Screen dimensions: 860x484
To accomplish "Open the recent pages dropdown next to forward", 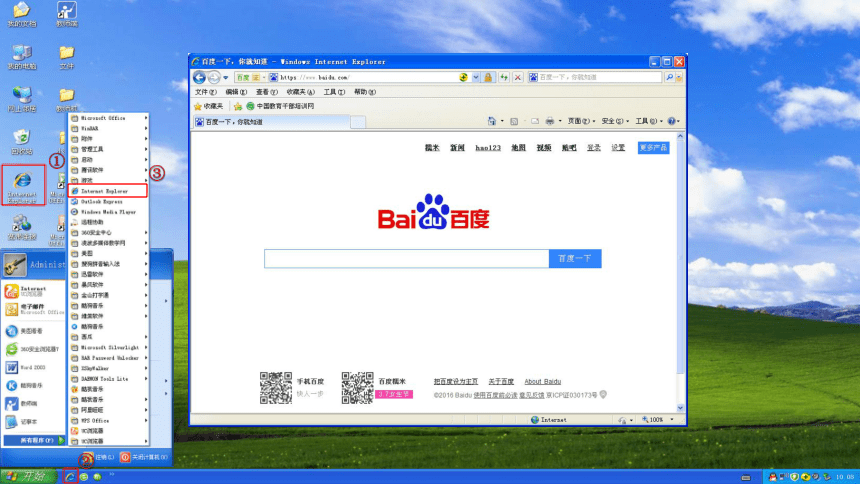I will point(225,77).
